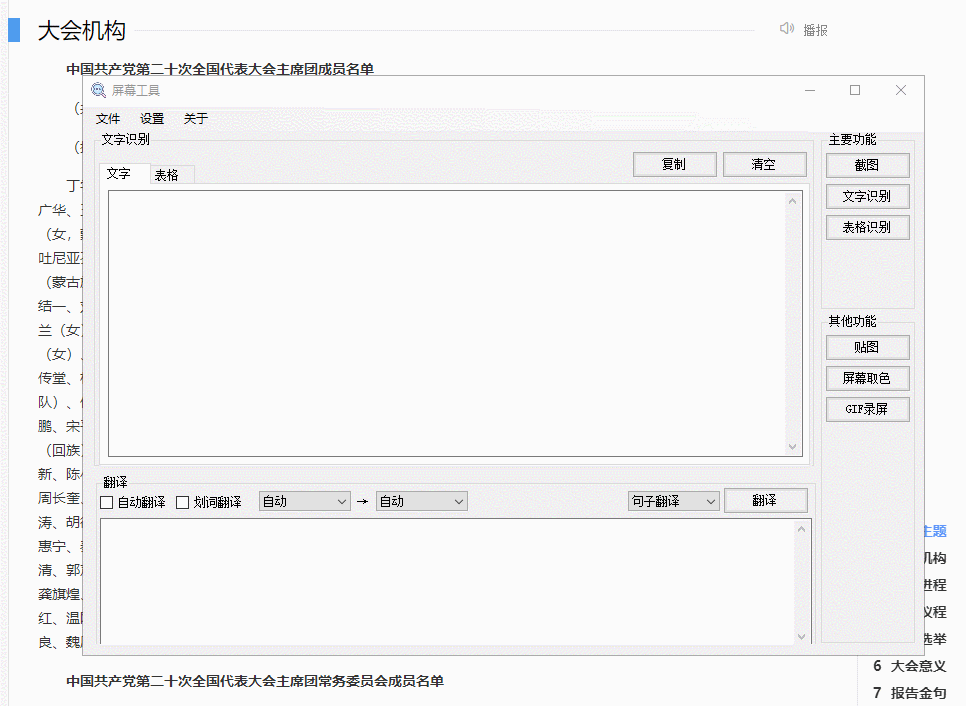Open '7 报告金句' in webpage contents list
The width and height of the screenshot is (966, 706).
tap(909, 693)
